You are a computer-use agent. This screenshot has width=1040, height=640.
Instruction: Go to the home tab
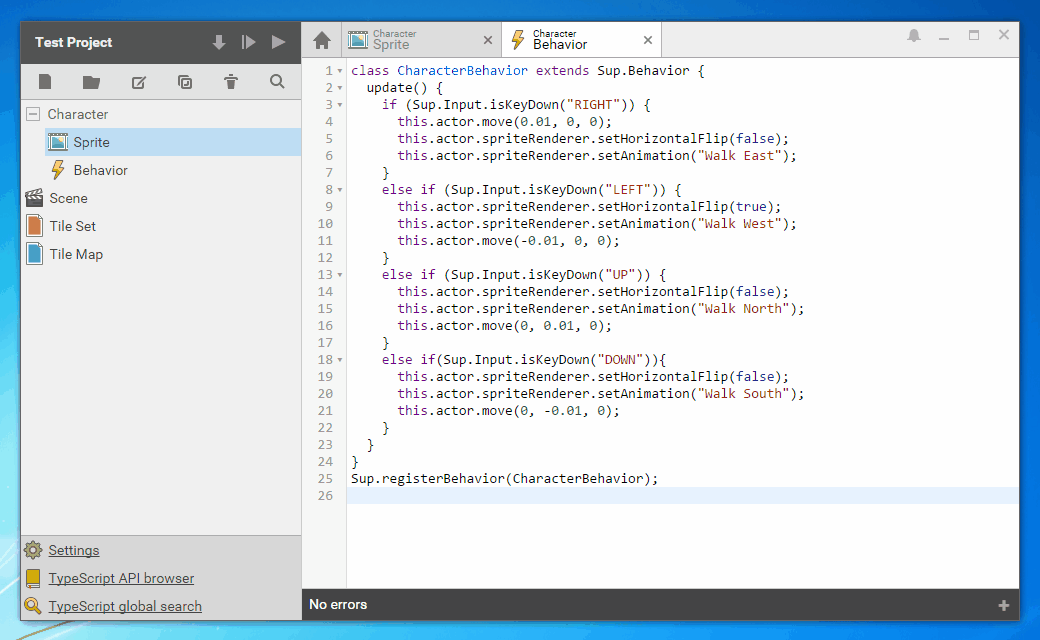tap(322, 40)
